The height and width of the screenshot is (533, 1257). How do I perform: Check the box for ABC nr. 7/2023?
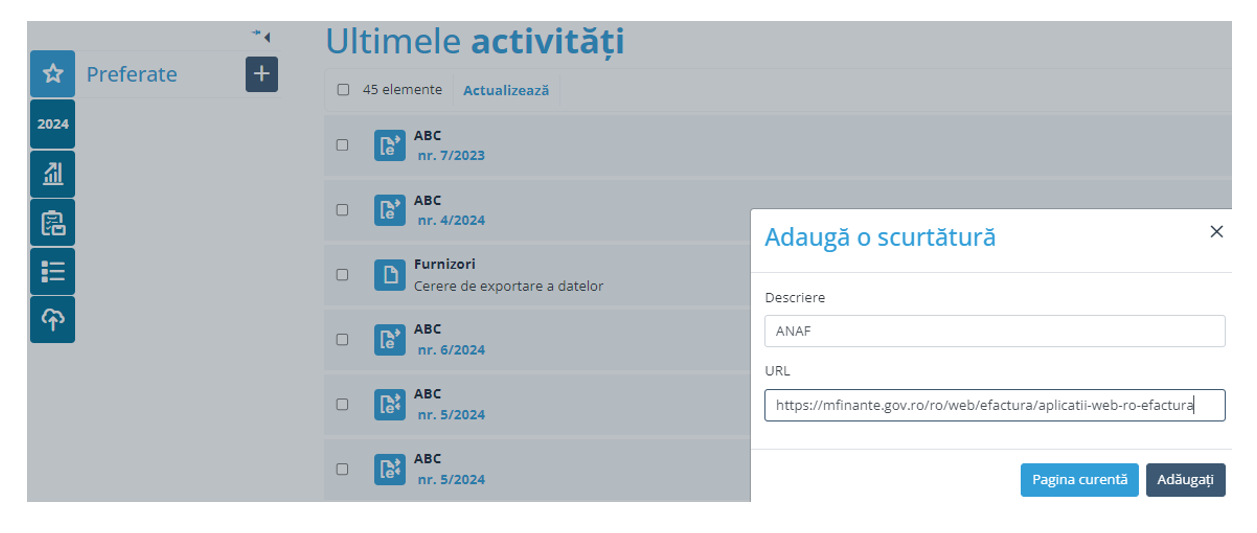[x=342, y=145]
